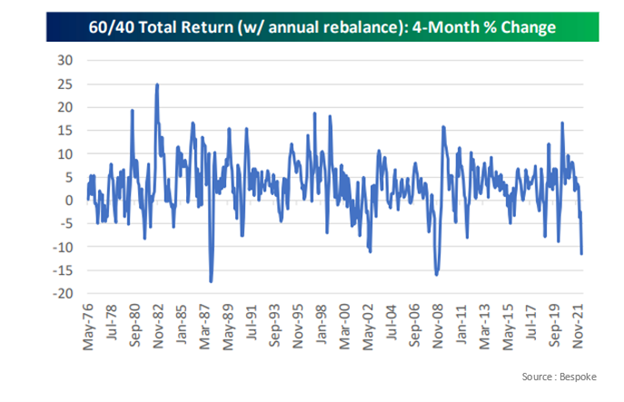The width and height of the screenshot is (624, 402).
Task: Click the x-axis label Jul-91
Action: coord(251,323)
